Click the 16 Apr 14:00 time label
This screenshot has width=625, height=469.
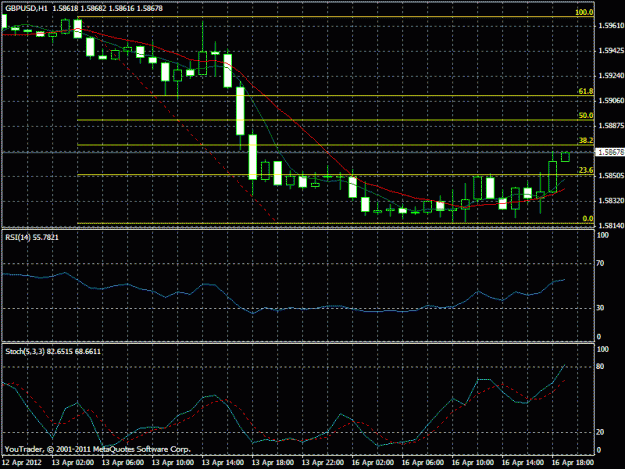(x=523, y=463)
